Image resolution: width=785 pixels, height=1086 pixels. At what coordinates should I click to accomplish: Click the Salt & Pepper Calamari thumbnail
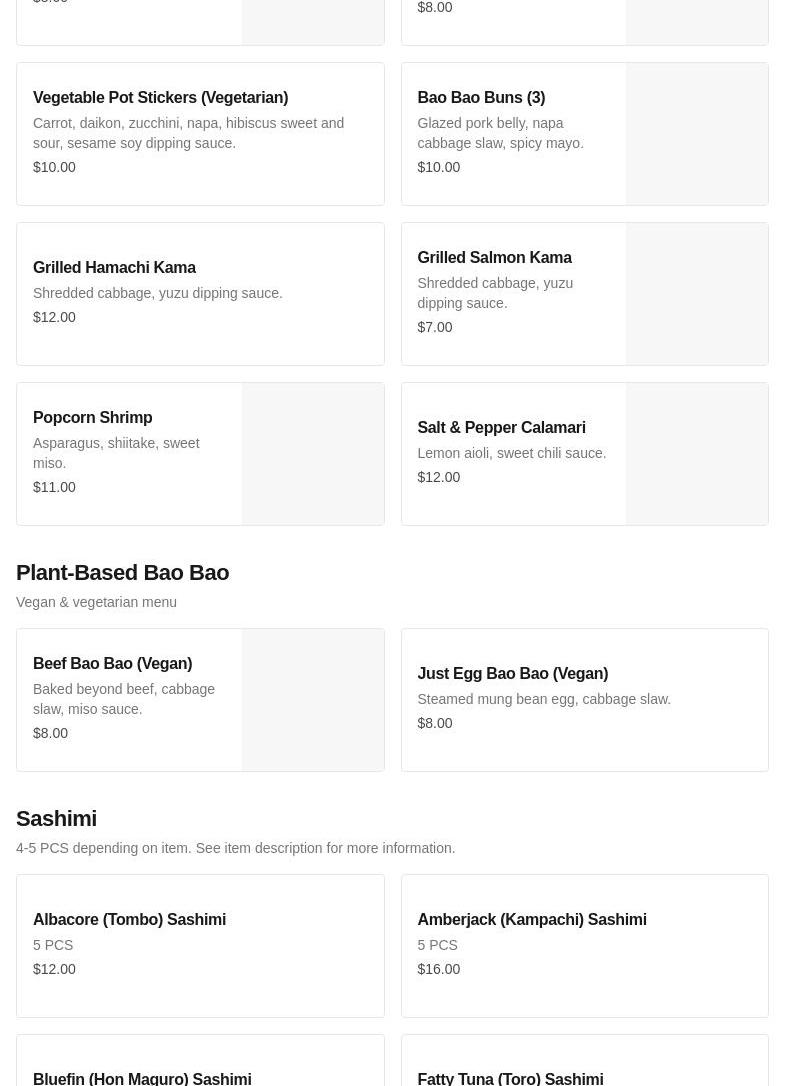click(x=696, y=454)
